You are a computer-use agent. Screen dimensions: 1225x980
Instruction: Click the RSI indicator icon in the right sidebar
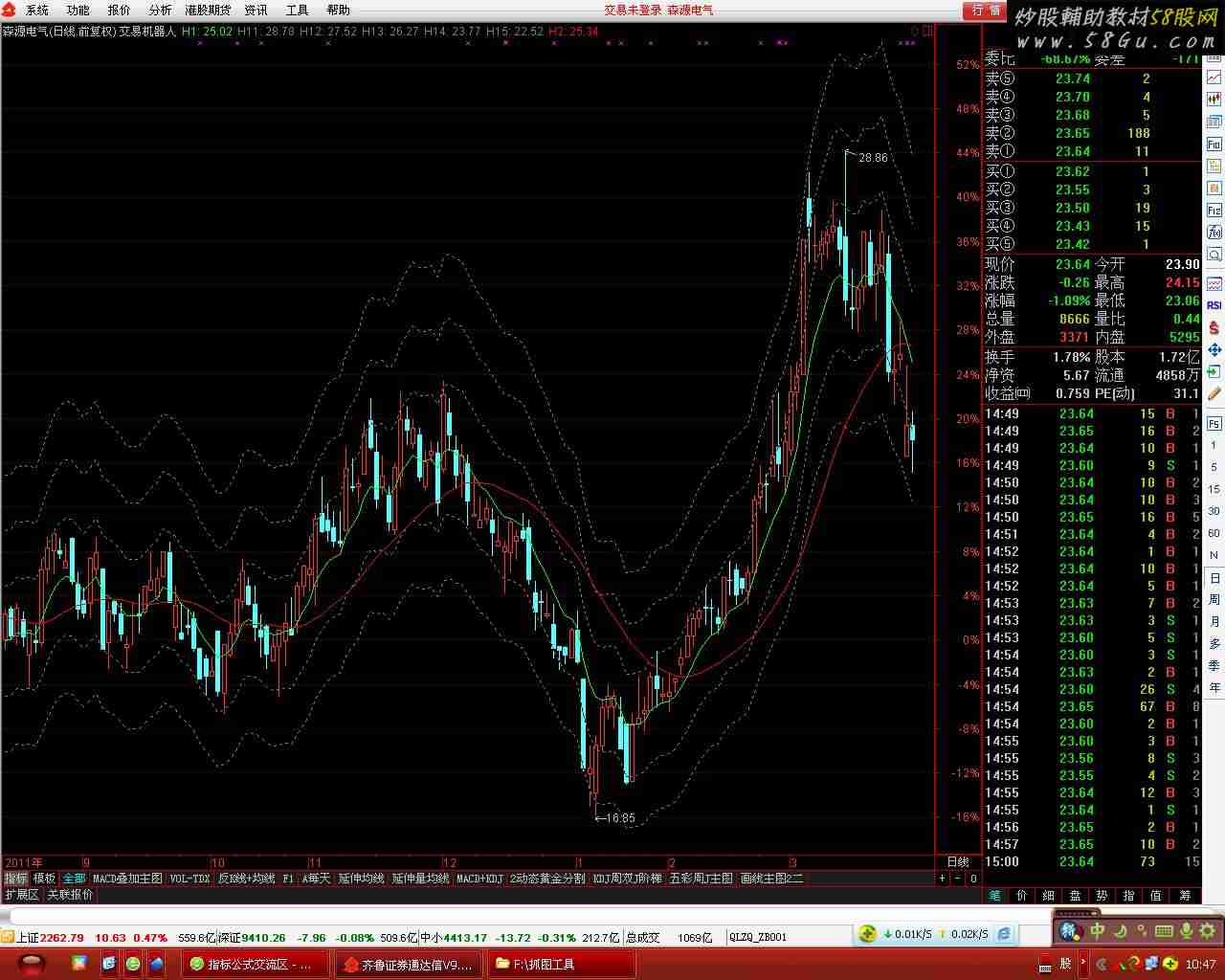point(1214,305)
